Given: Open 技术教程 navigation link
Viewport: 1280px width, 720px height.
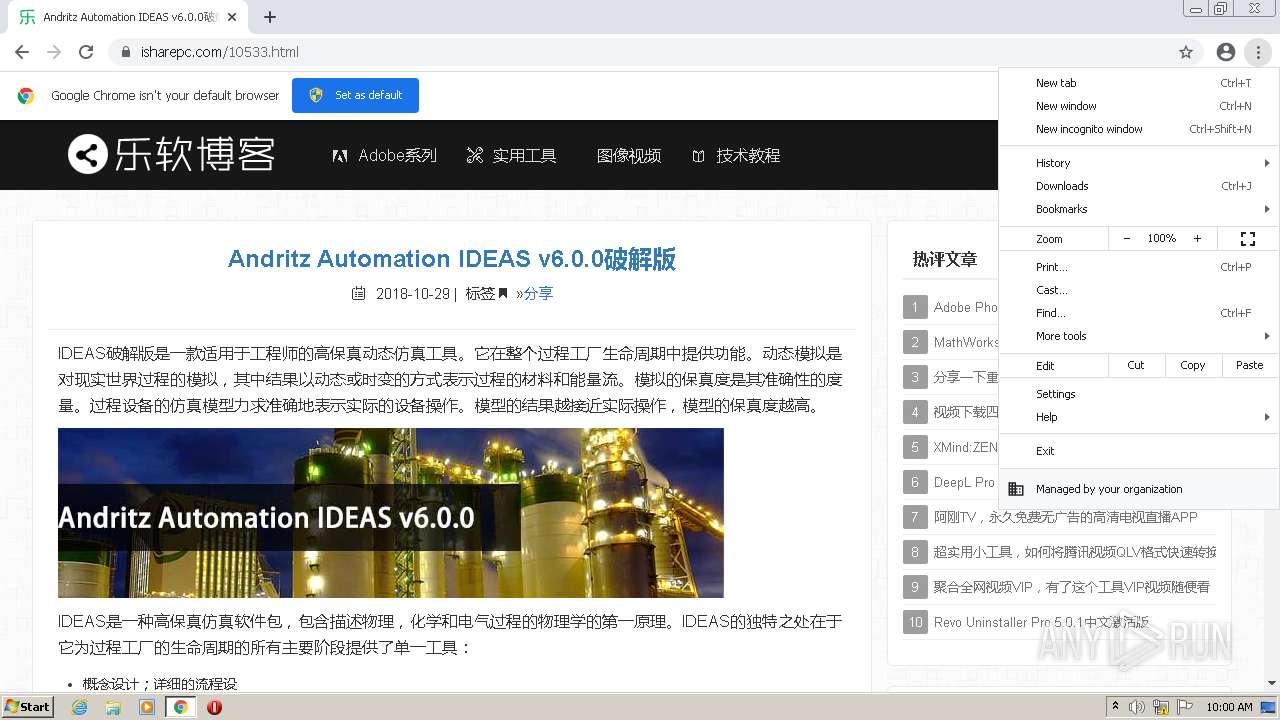Looking at the screenshot, I should [x=736, y=155].
